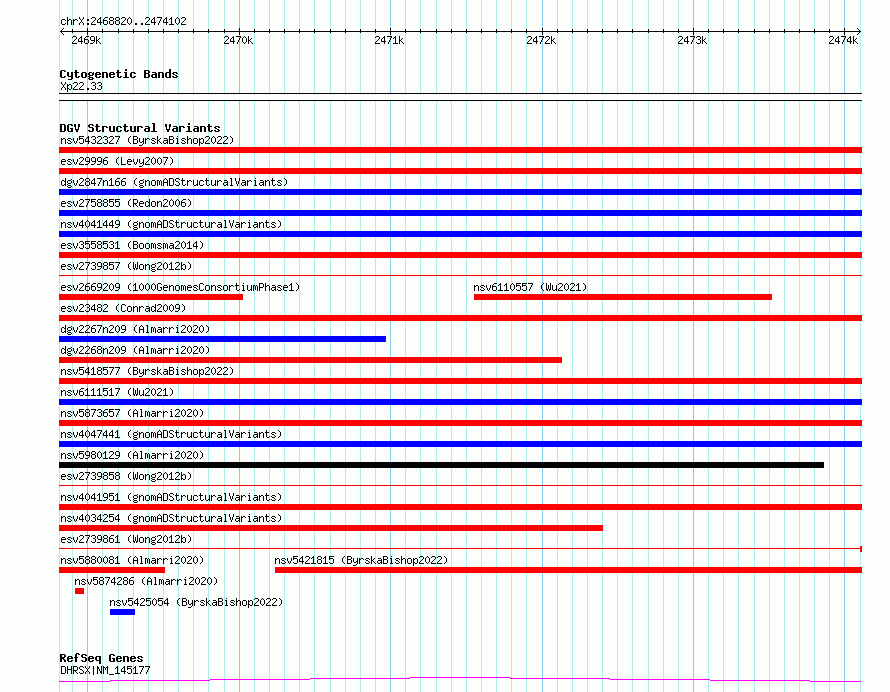
Task: Select nsv5425054 (ByrskaBishop2022) label
Action: [196, 602]
